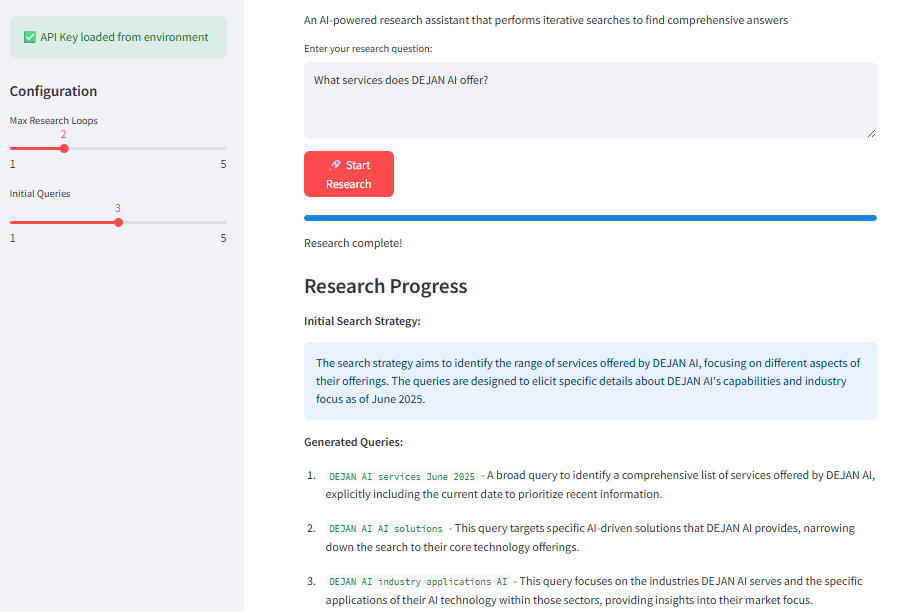
Task: Click the blue search strategy info box
Action: (x=590, y=381)
